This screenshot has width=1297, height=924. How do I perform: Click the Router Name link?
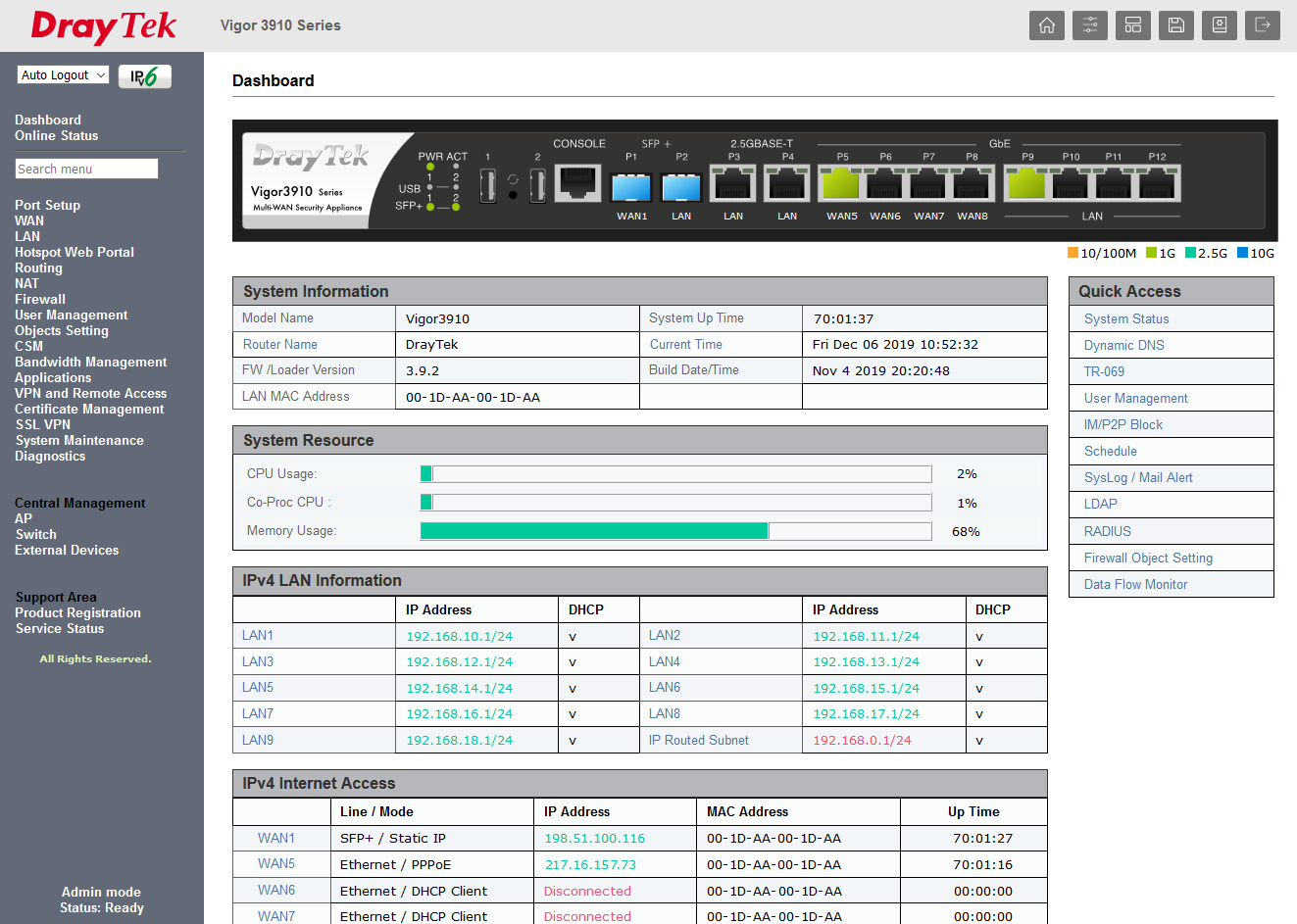coord(280,345)
